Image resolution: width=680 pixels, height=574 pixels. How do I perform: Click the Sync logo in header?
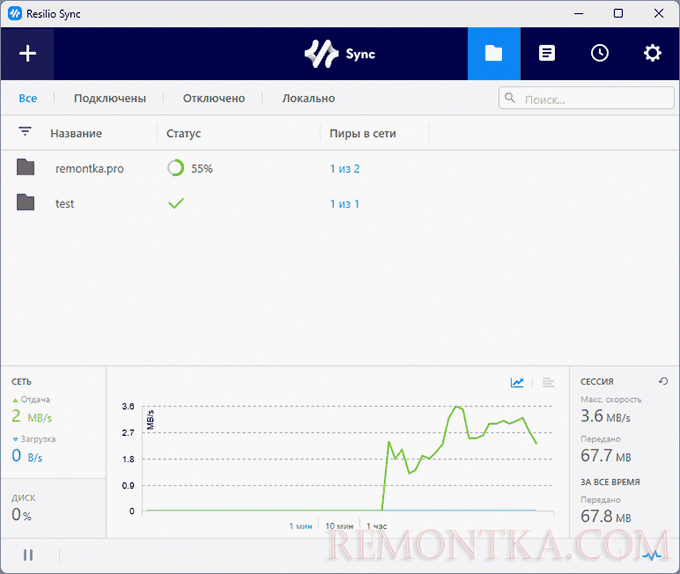coord(340,54)
